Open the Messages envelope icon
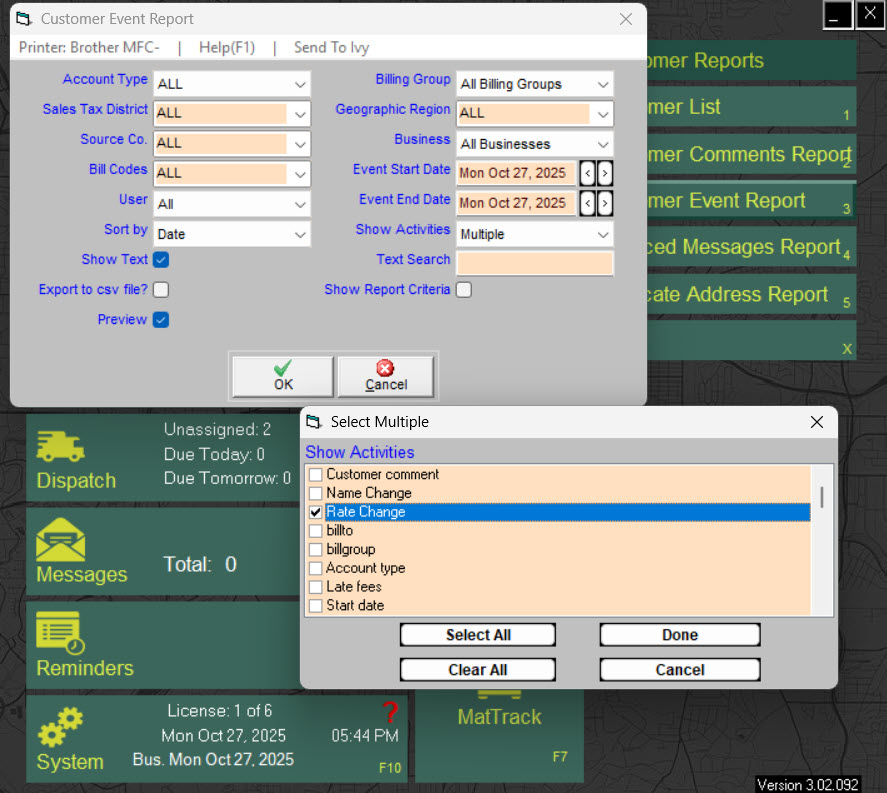The image size is (887, 793). tap(60, 541)
